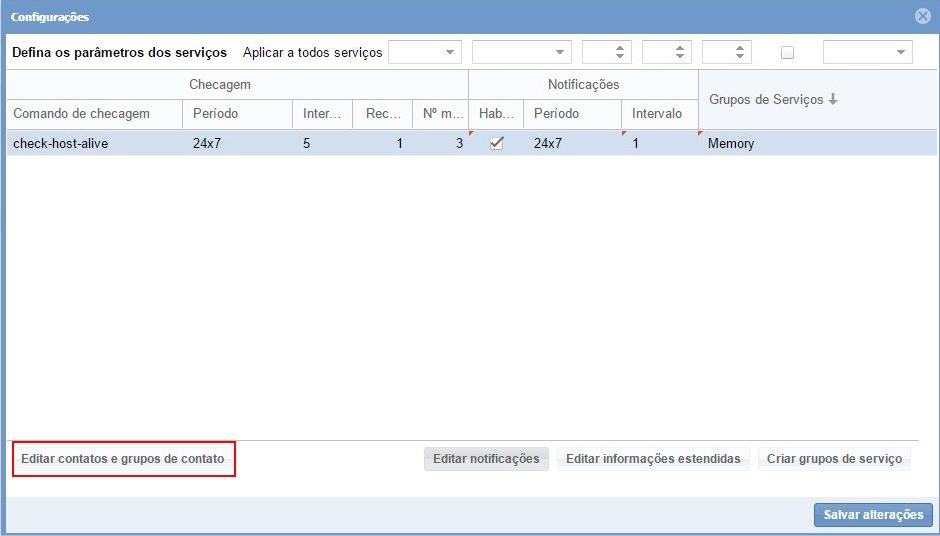Tick the apply-to-all services checkbox
This screenshot has height=536, width=940.
click(787, 53)
